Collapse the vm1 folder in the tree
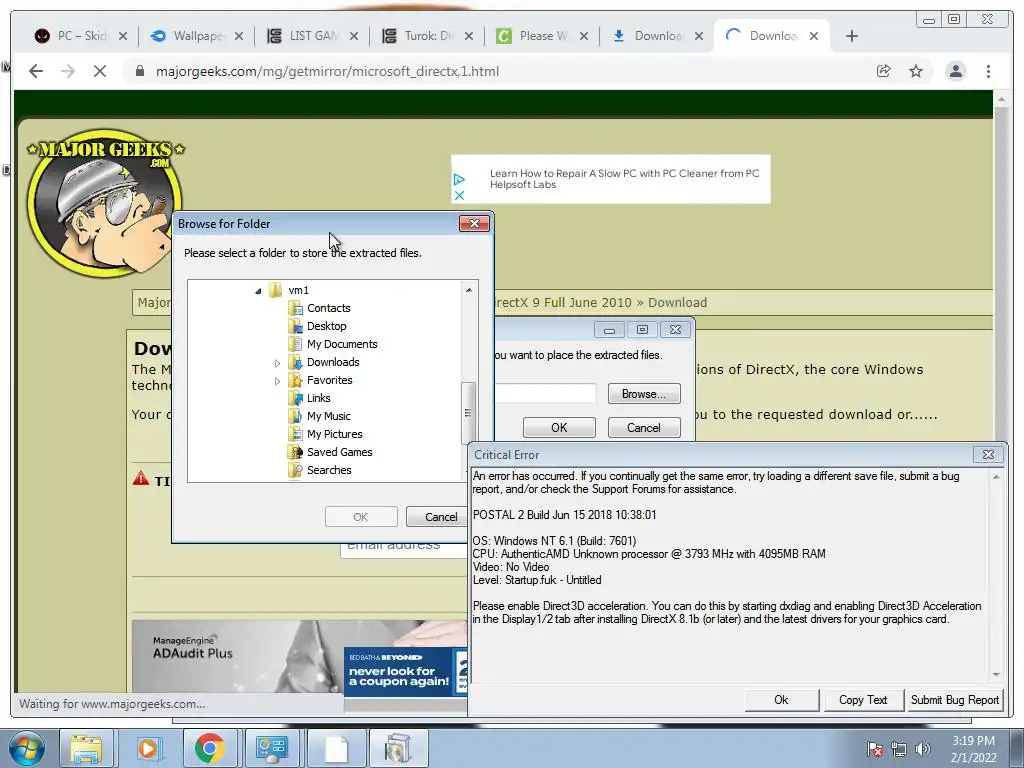 pyautogui.click(x=258, y=291)
